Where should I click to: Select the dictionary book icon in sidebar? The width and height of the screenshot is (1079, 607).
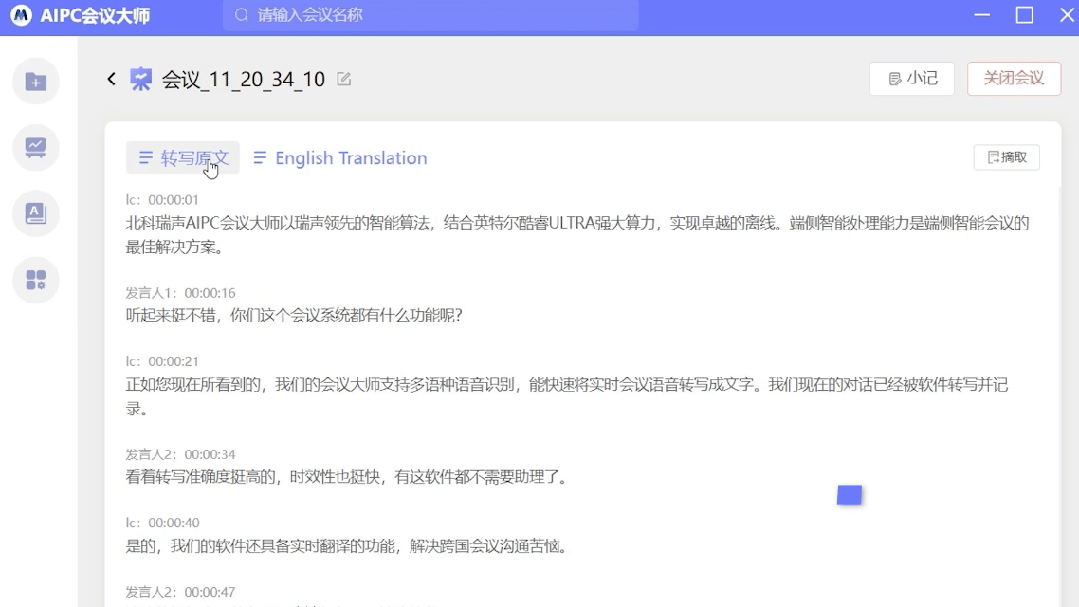click(36, 213)
